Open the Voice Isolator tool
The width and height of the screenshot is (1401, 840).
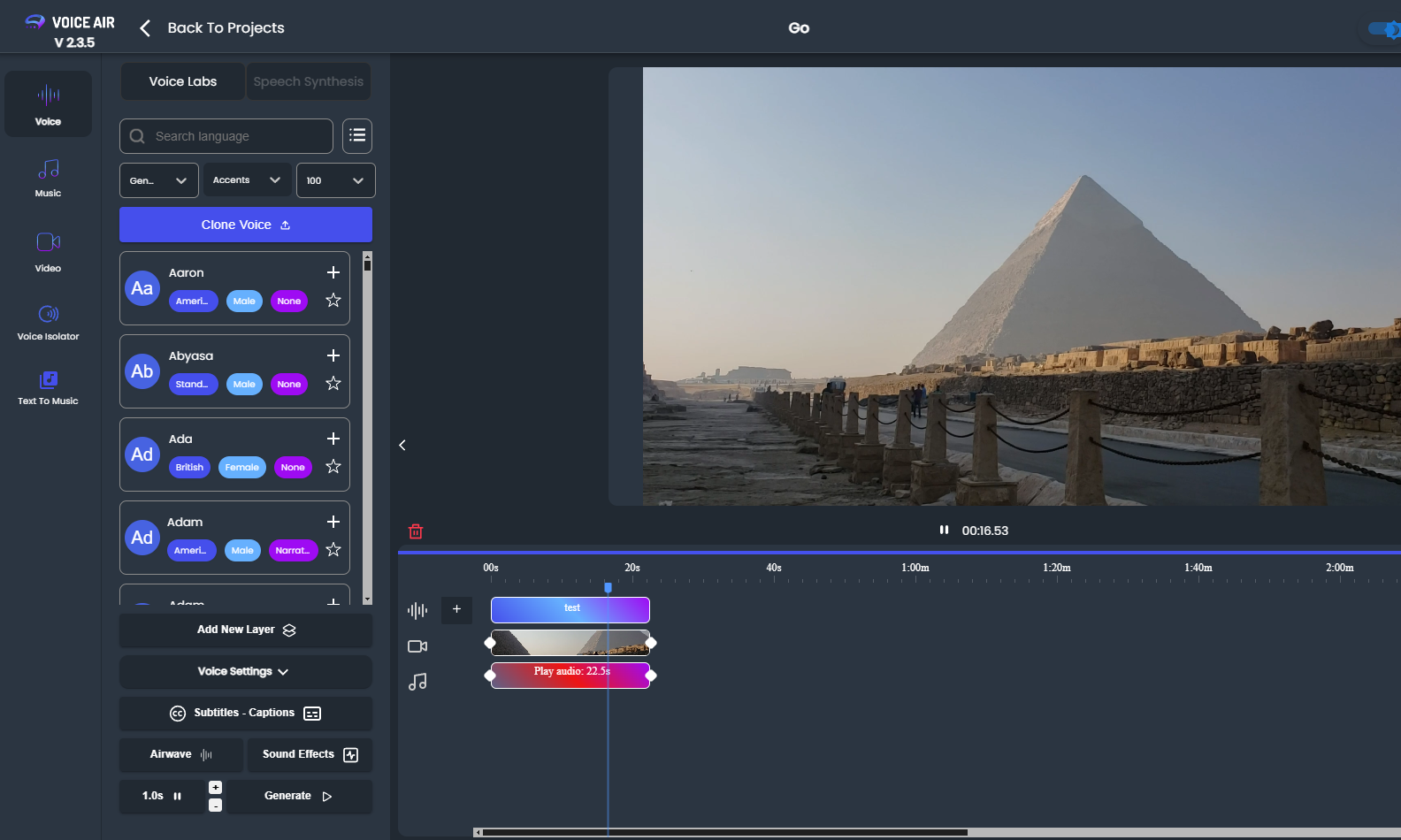[48, 323]
